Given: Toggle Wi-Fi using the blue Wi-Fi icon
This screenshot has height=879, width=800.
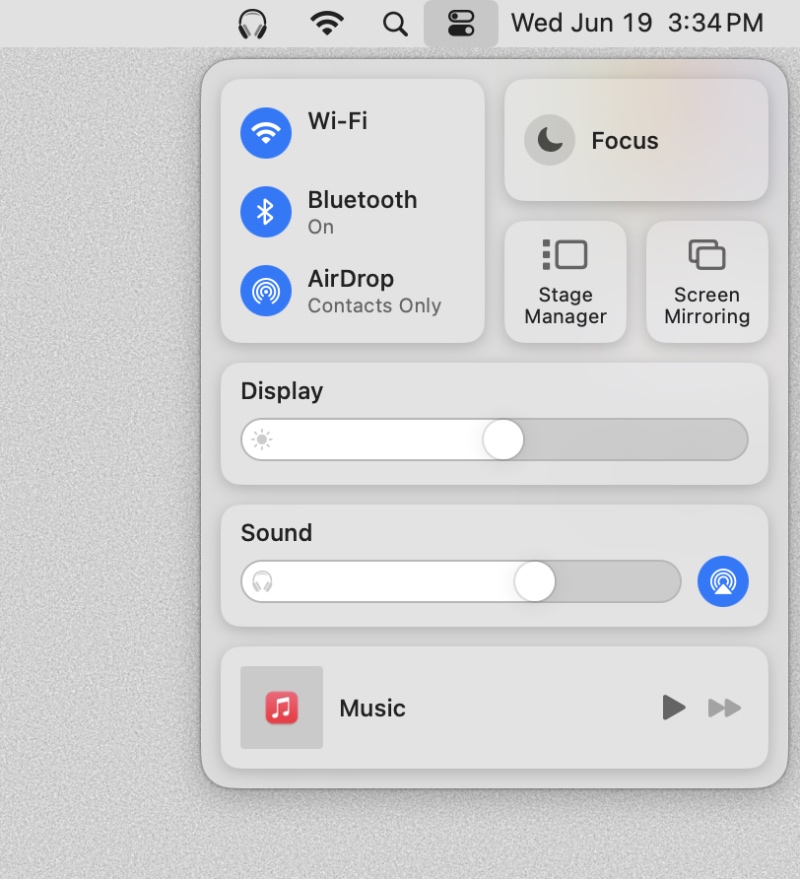Looking at the screenshot, I should (x=266, y=133).
